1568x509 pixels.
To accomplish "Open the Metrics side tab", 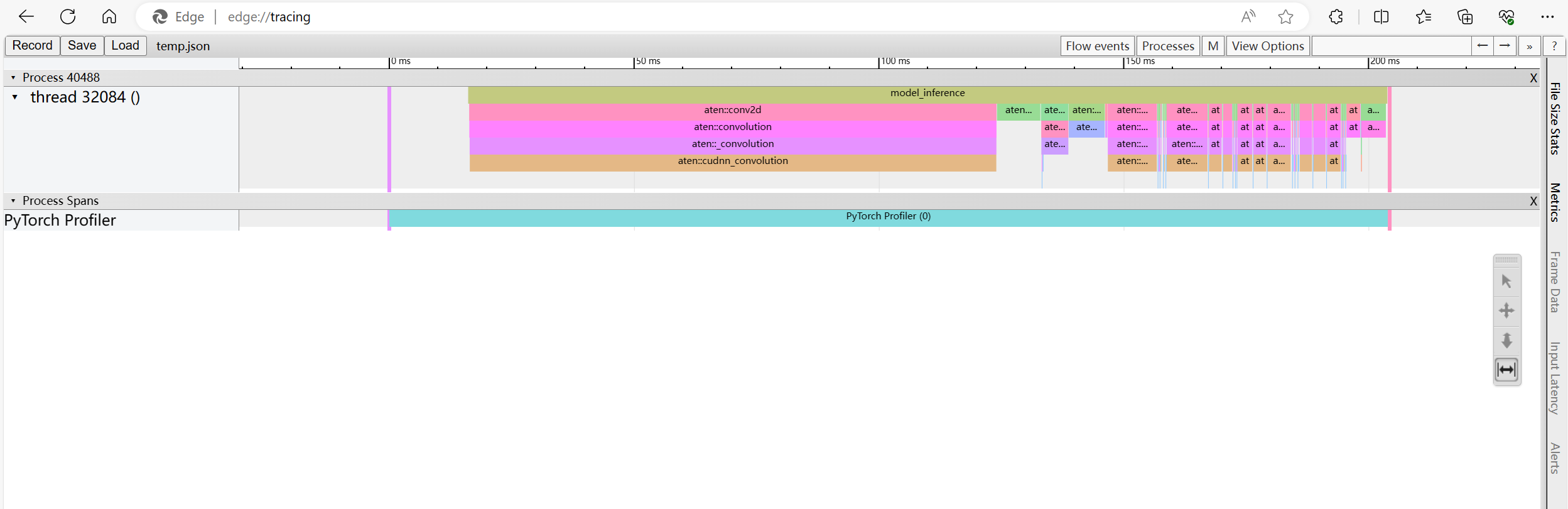I will pos(1555,202).
